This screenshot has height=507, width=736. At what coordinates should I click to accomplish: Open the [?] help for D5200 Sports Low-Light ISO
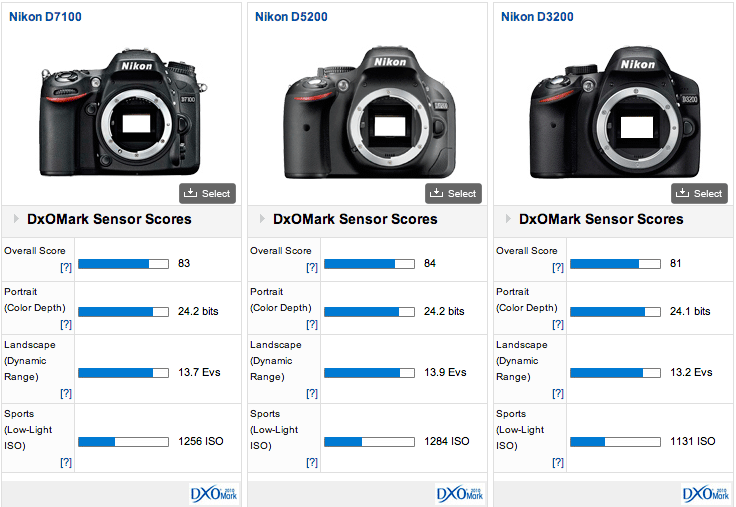[312, 462]
